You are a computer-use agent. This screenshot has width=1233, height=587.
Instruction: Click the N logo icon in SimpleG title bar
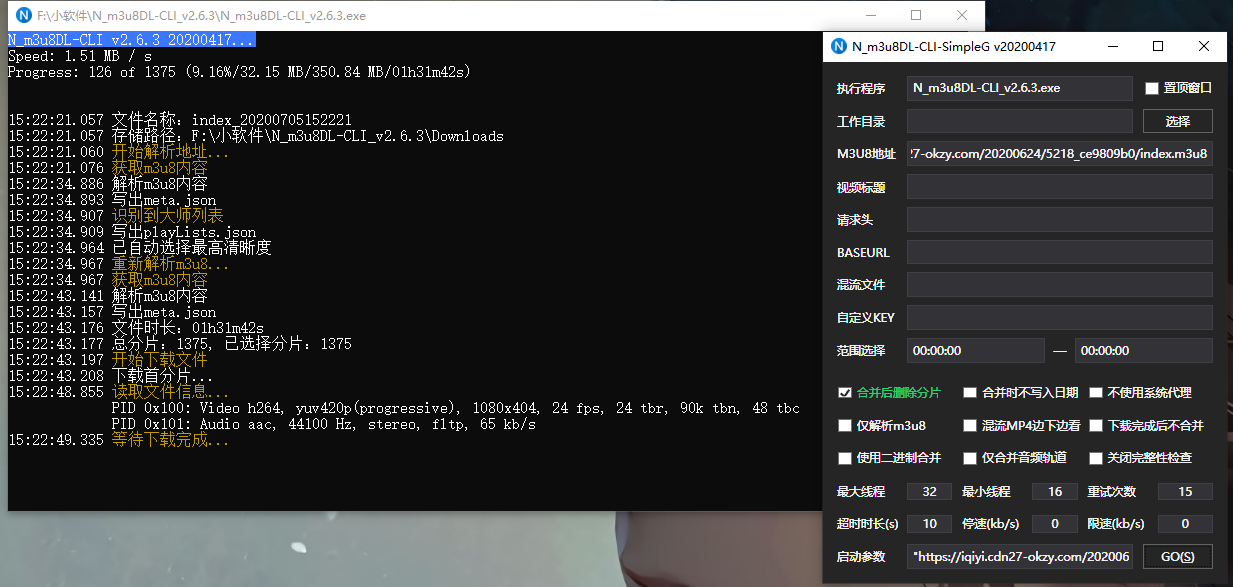(840, 46)
